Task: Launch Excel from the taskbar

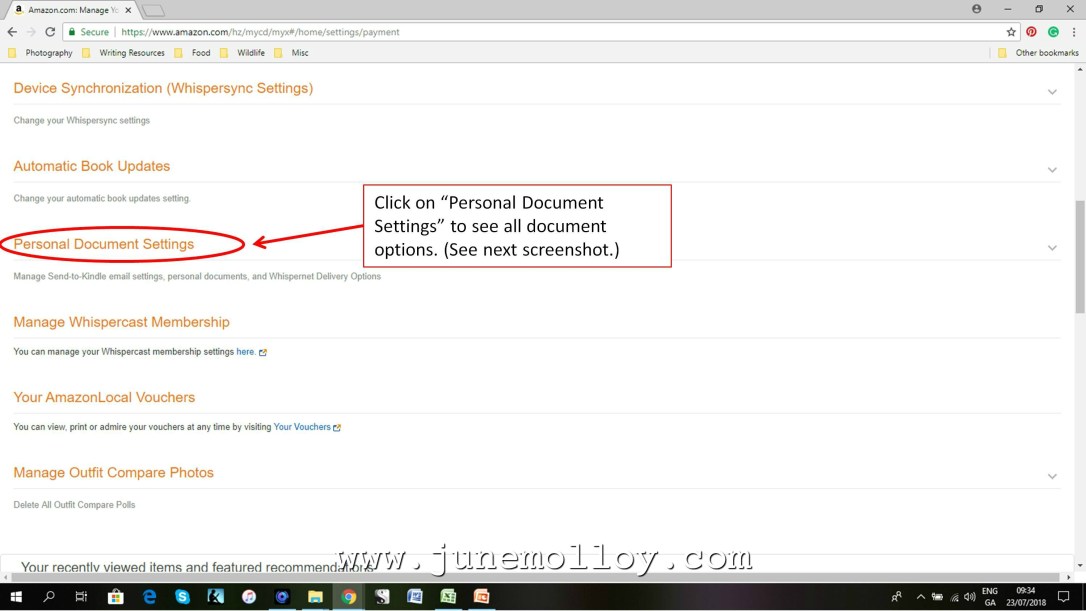Action: coord(448,597)
